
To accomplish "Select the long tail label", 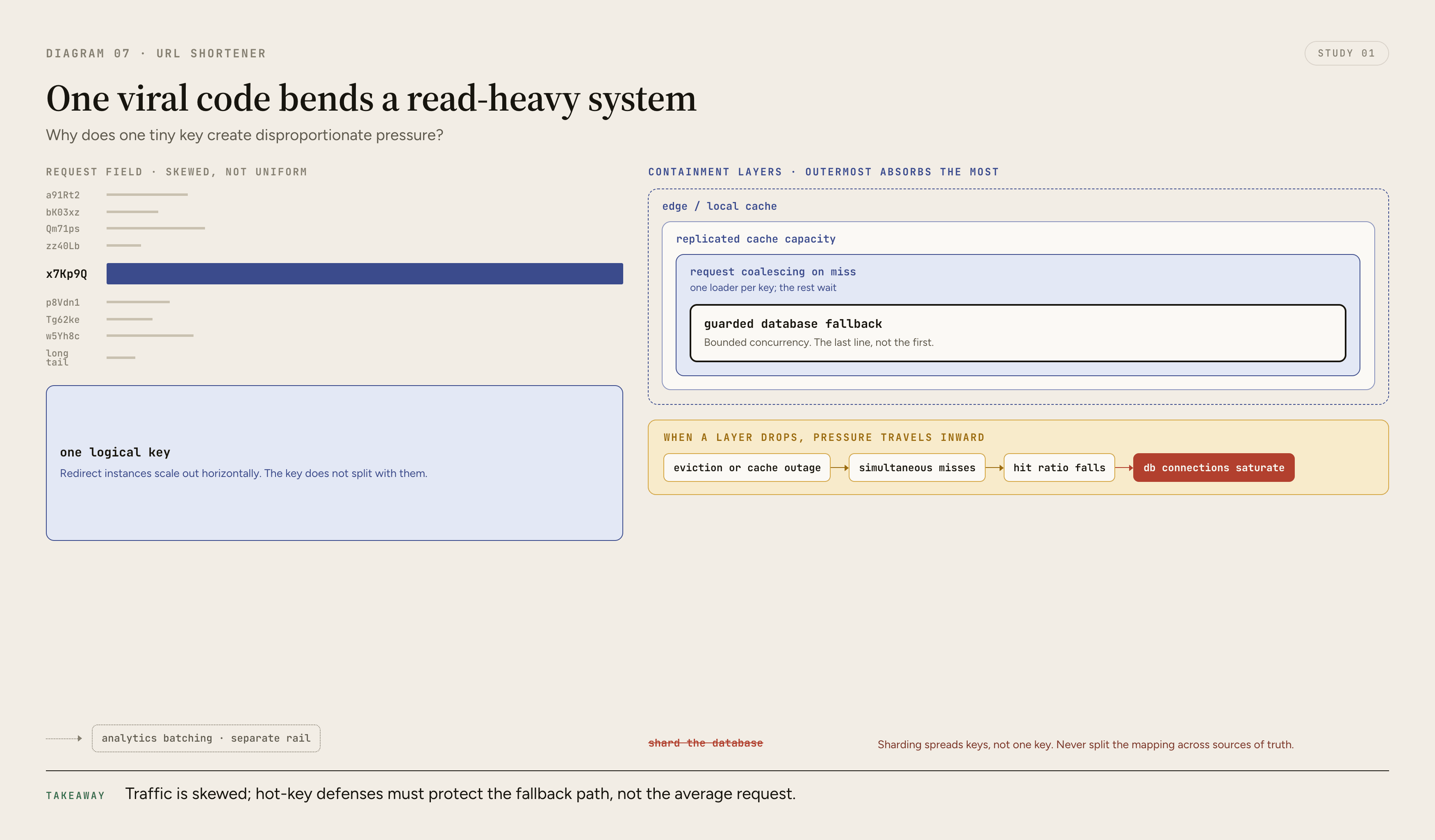I will coord(57,357).
